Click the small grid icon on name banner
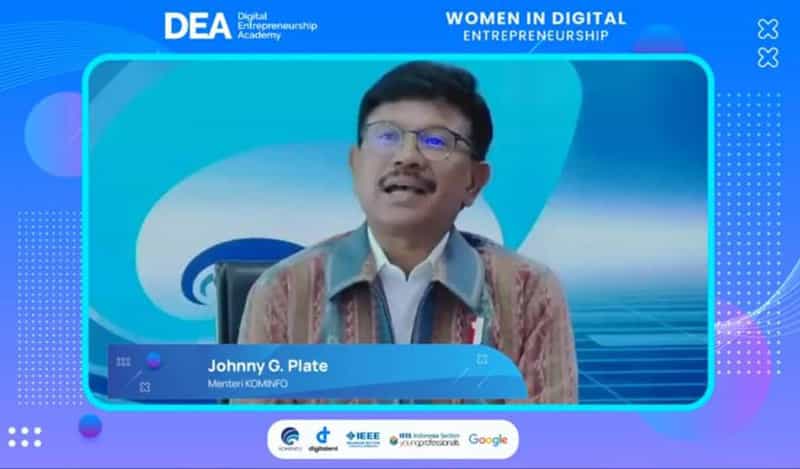The width and height of the screenshot is (800, 469). [123, 362]
